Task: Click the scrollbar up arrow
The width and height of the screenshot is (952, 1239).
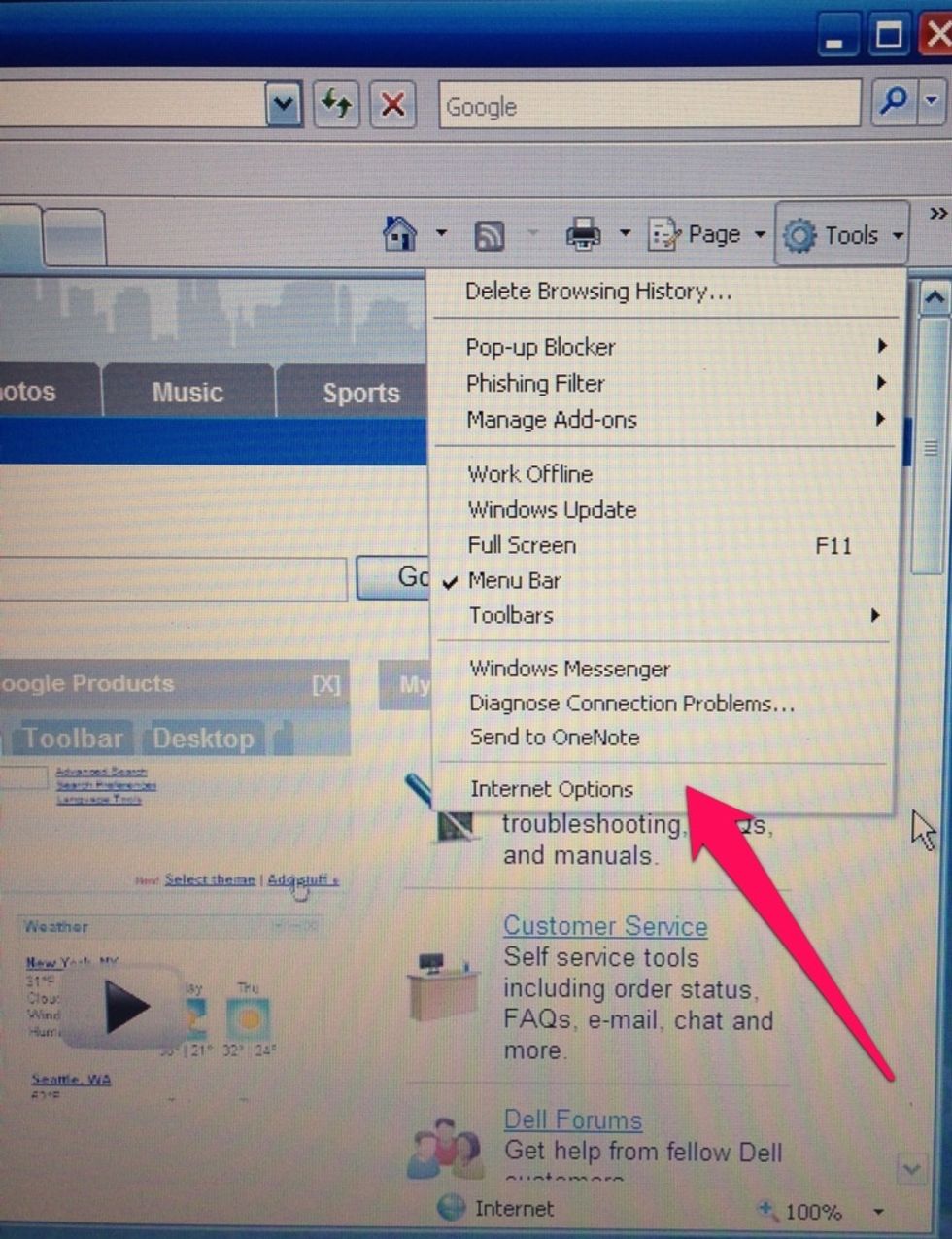Action: click(x=935, y=297)
